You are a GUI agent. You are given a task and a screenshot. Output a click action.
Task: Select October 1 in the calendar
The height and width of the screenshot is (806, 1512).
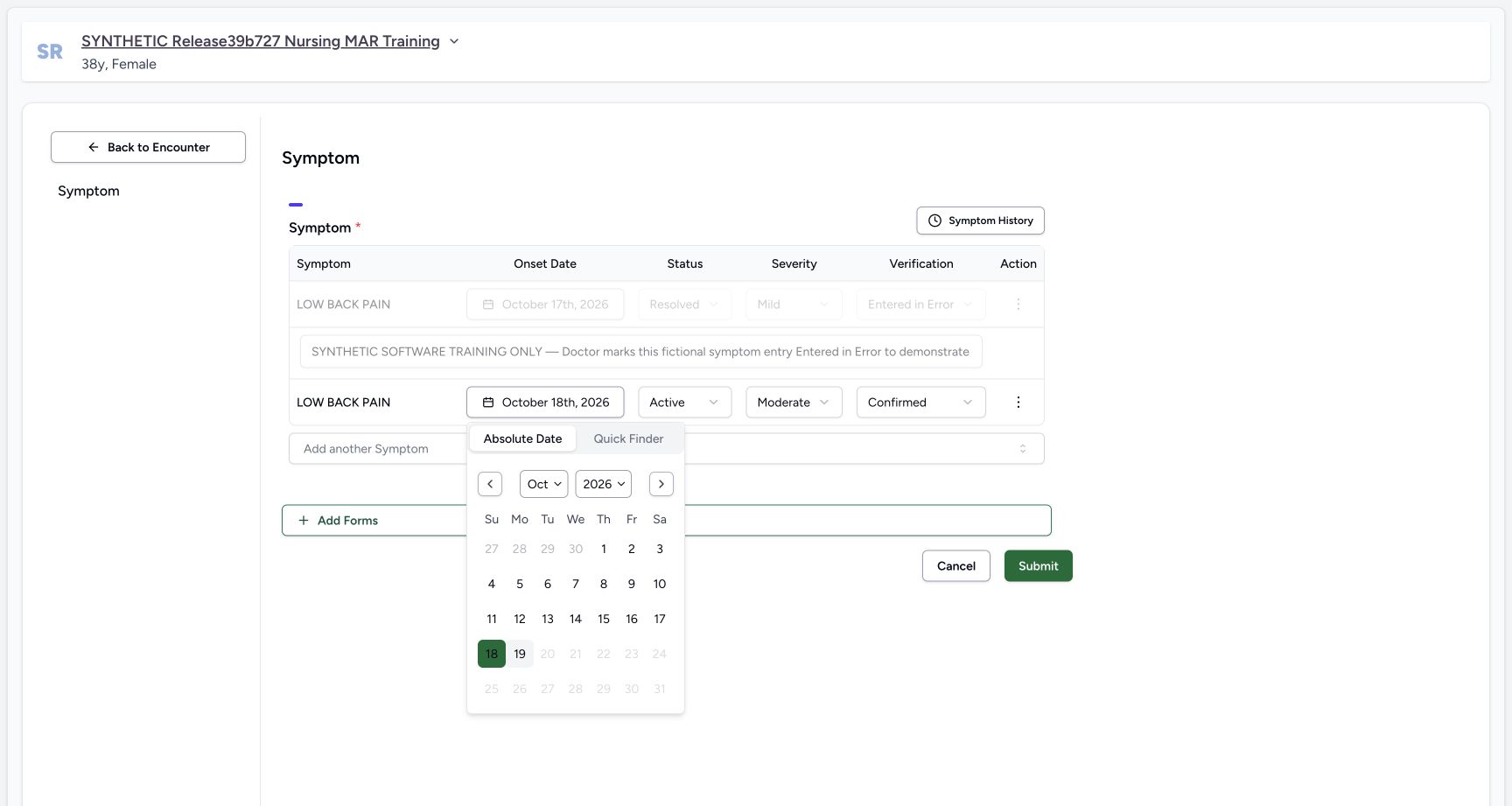604,549
